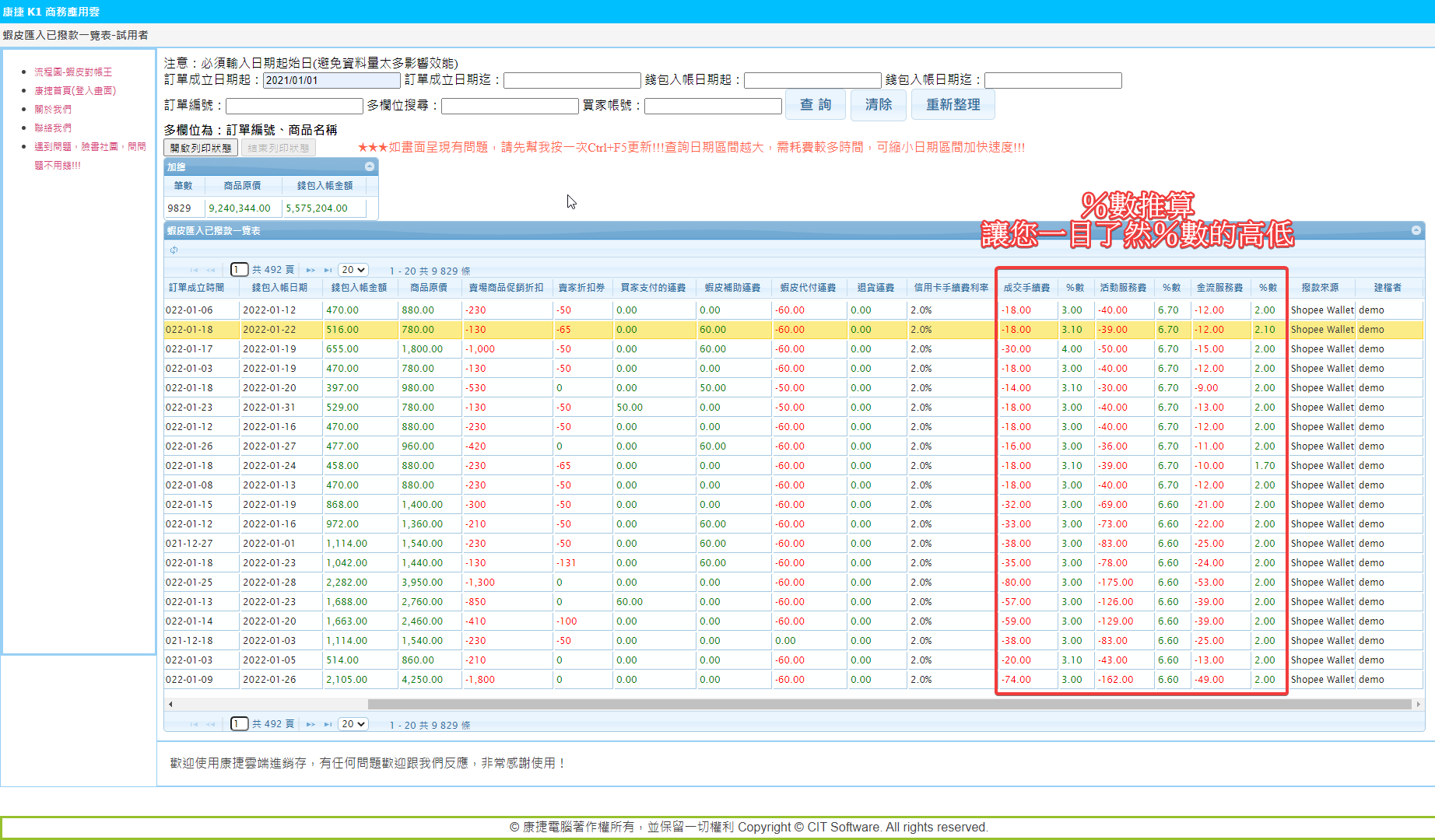The height and width of the screenshot is (840, 1435).
Task: Open the 關於我們 sidebar link
Action: click(x=53, y=109)
